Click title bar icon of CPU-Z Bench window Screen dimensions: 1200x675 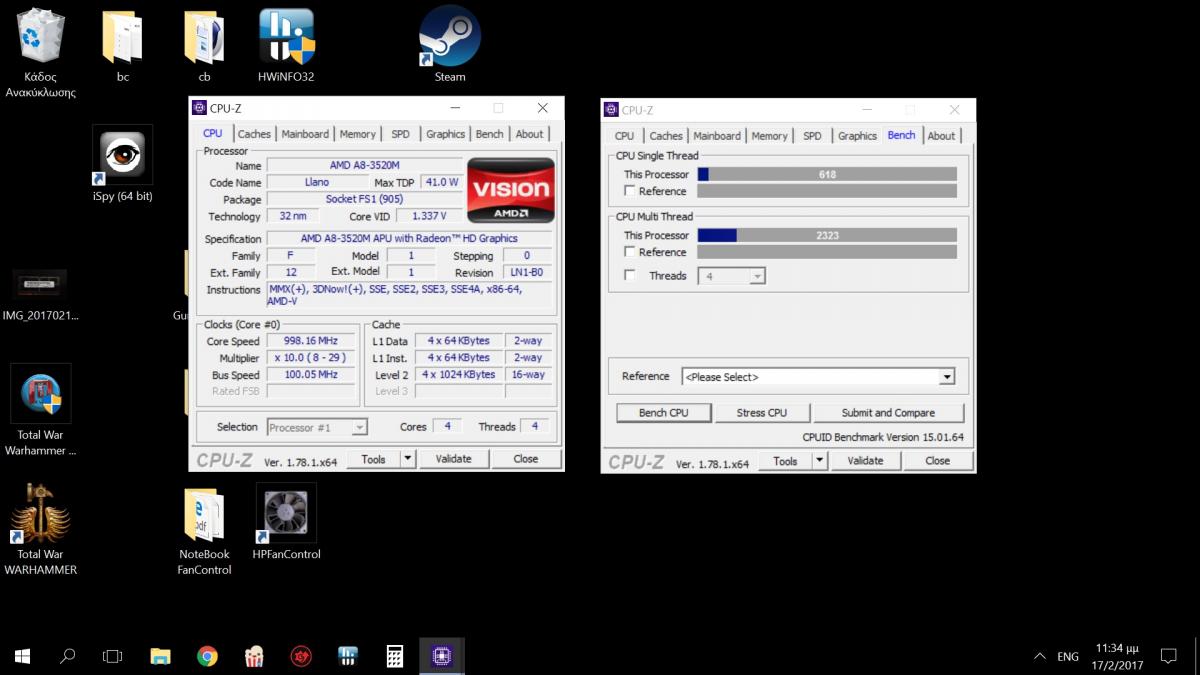(611, 110)
